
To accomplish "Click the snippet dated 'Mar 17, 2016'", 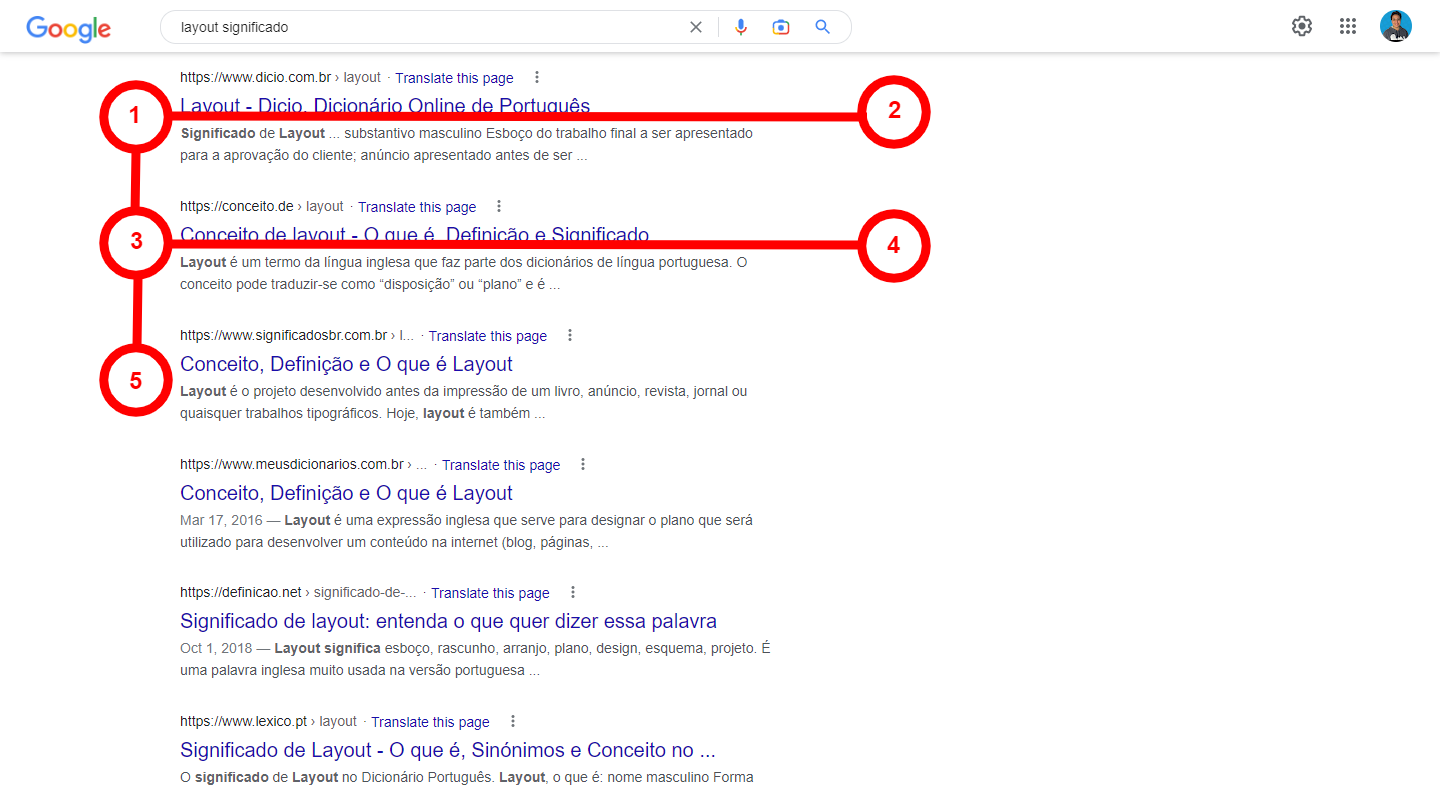I will (467, 531).
